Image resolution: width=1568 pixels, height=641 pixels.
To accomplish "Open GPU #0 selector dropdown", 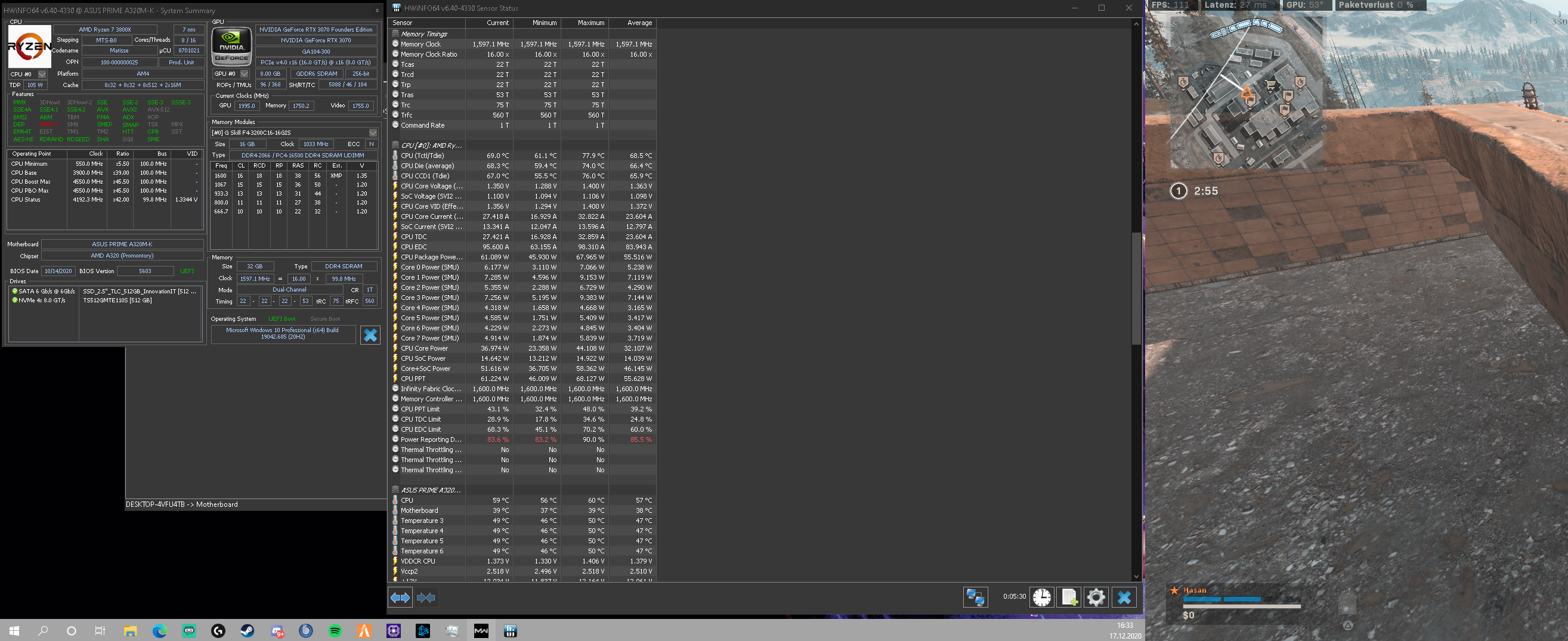I will (244, 74).
